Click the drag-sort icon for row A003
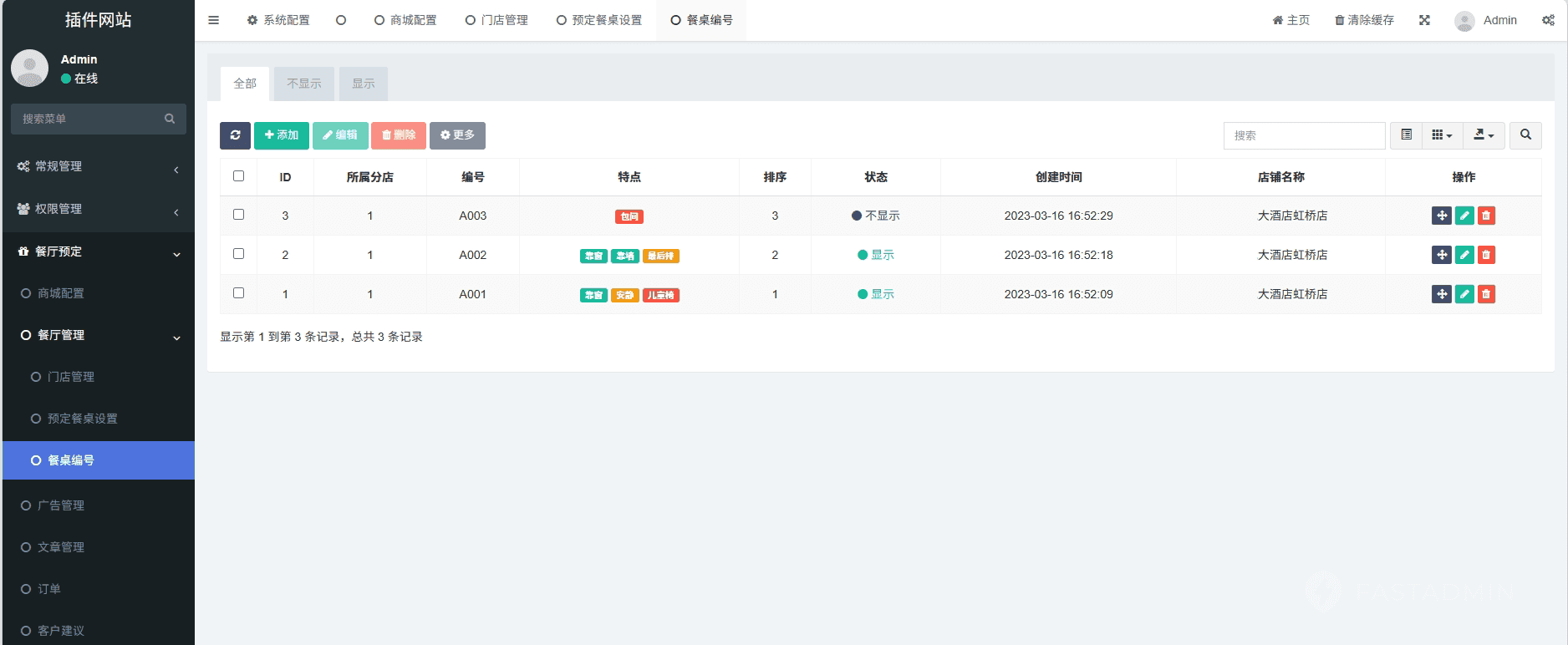The width and height of the screenshot is (1568, 645). 1441,216
